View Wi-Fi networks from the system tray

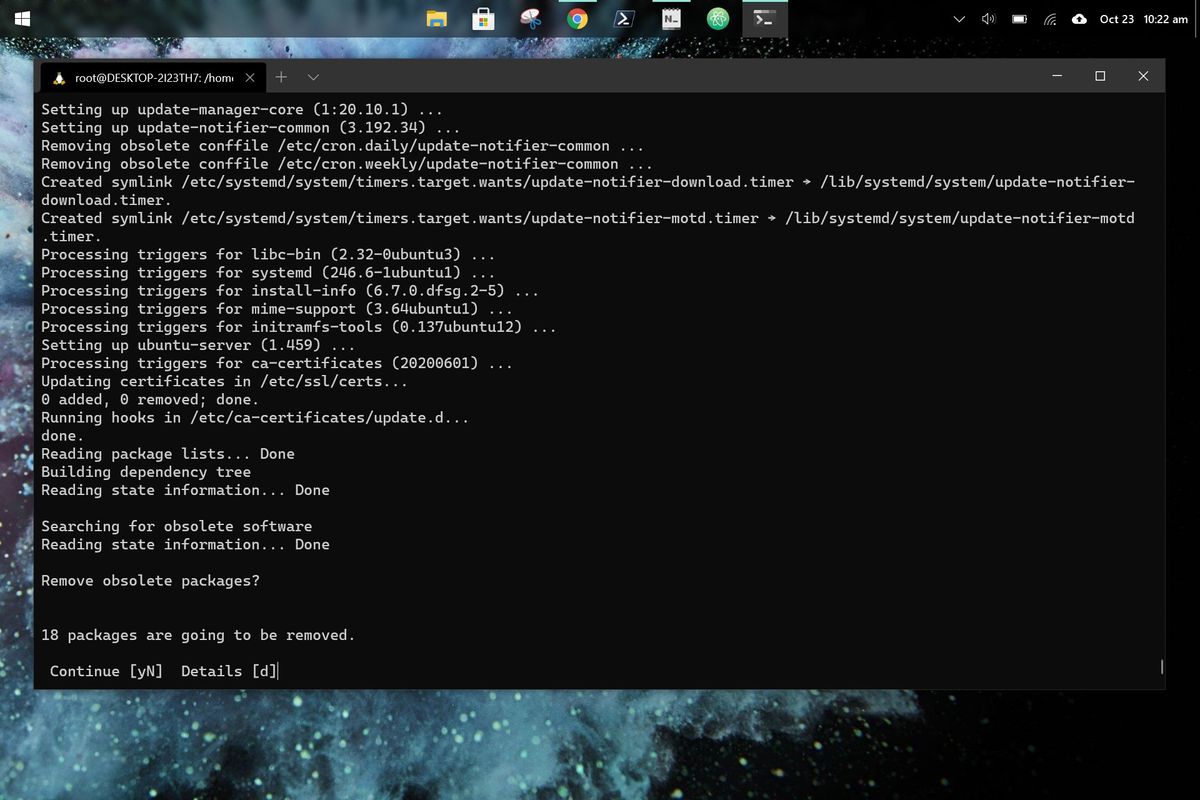point(1051,18)
